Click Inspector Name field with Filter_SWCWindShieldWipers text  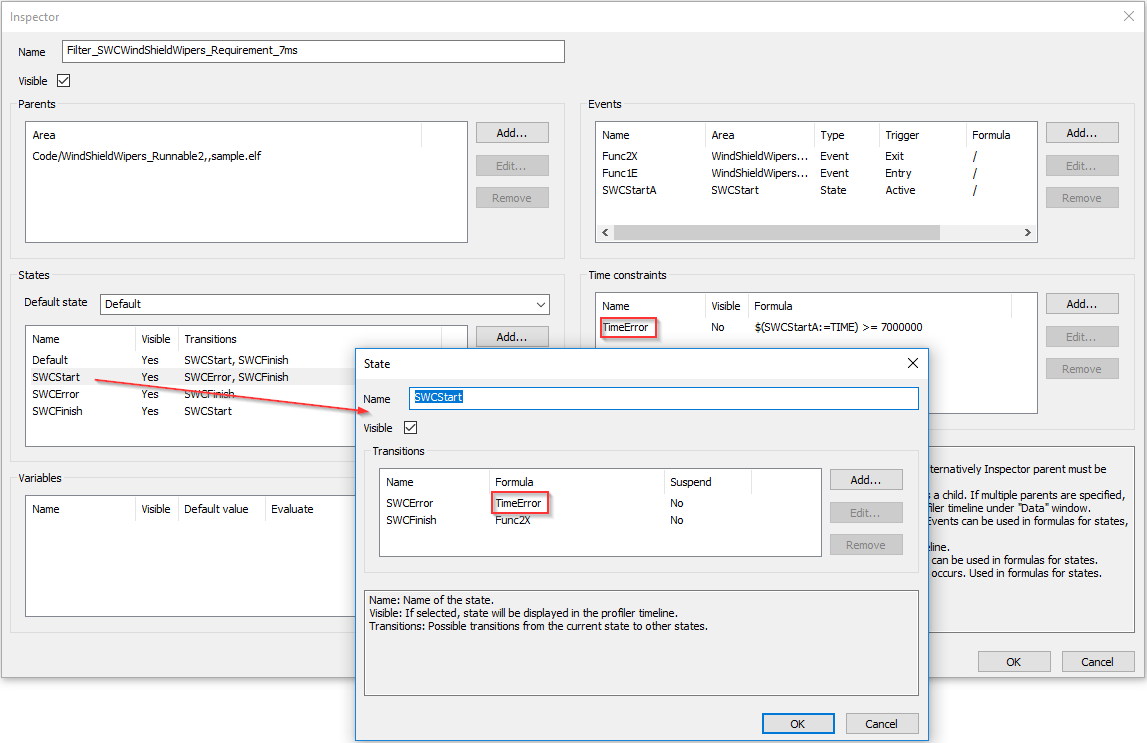tap(313, 52)
